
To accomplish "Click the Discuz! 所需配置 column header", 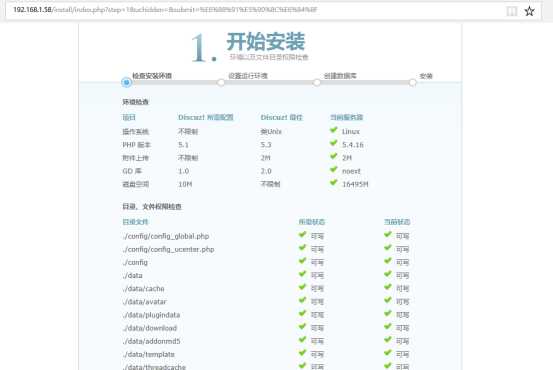I will (x=206, y=117).
